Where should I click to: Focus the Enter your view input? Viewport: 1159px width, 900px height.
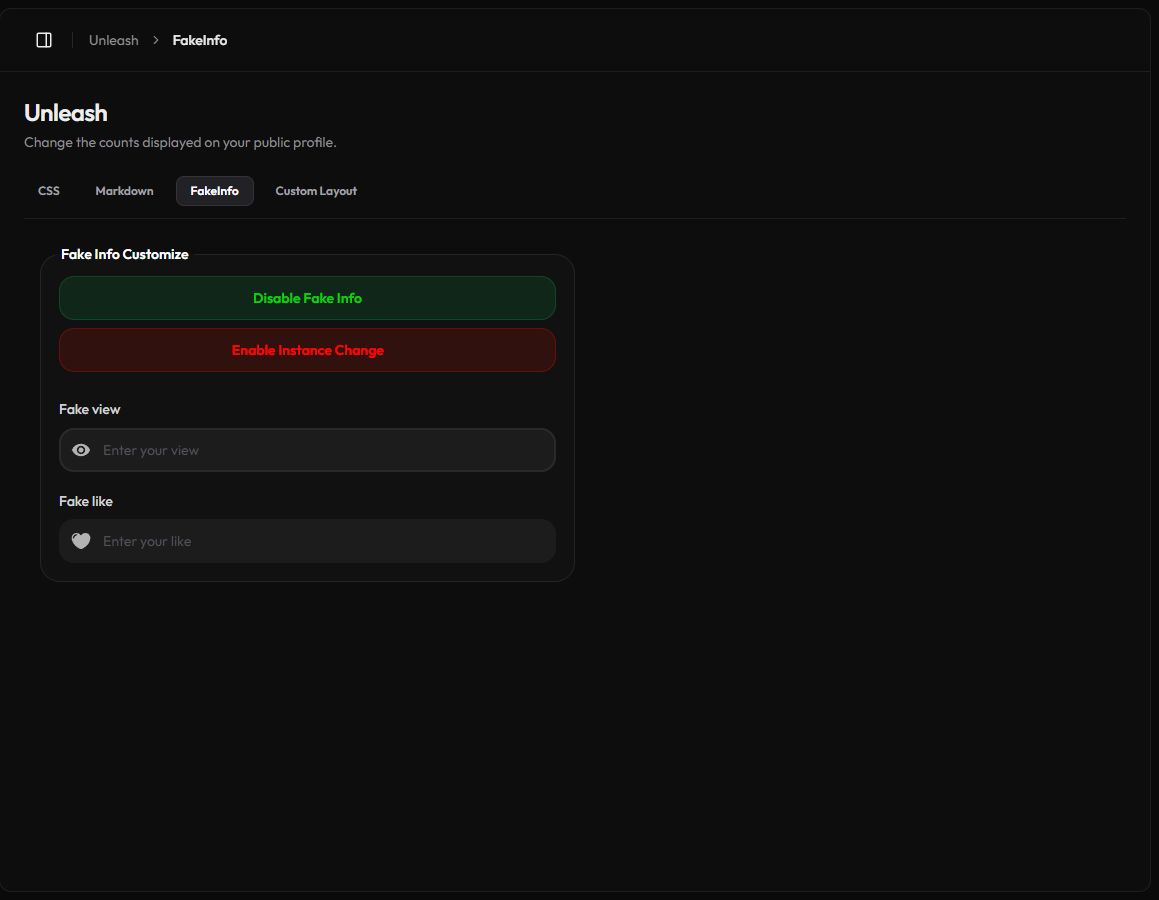pos(307,450)
